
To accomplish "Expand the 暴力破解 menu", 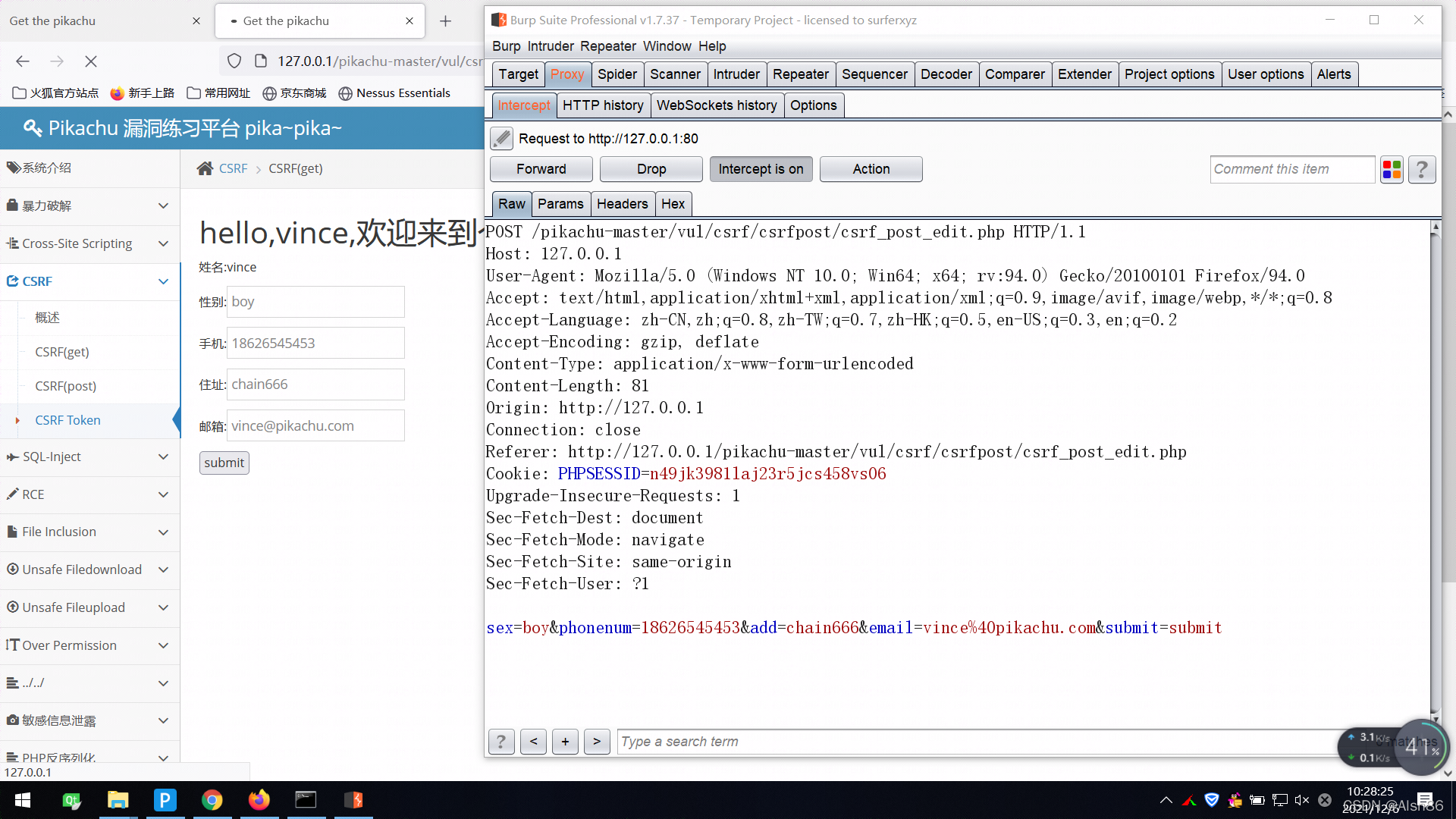I will click(89, 206).
